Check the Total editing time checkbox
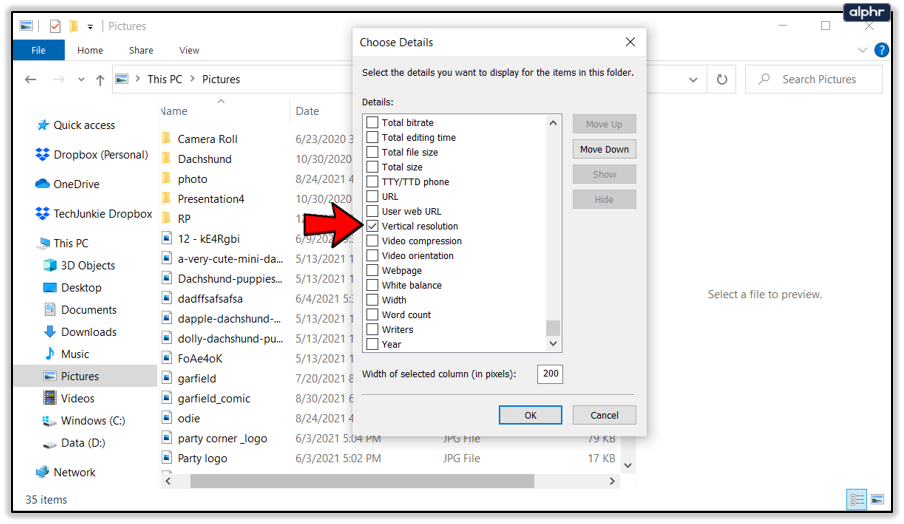 372,137
